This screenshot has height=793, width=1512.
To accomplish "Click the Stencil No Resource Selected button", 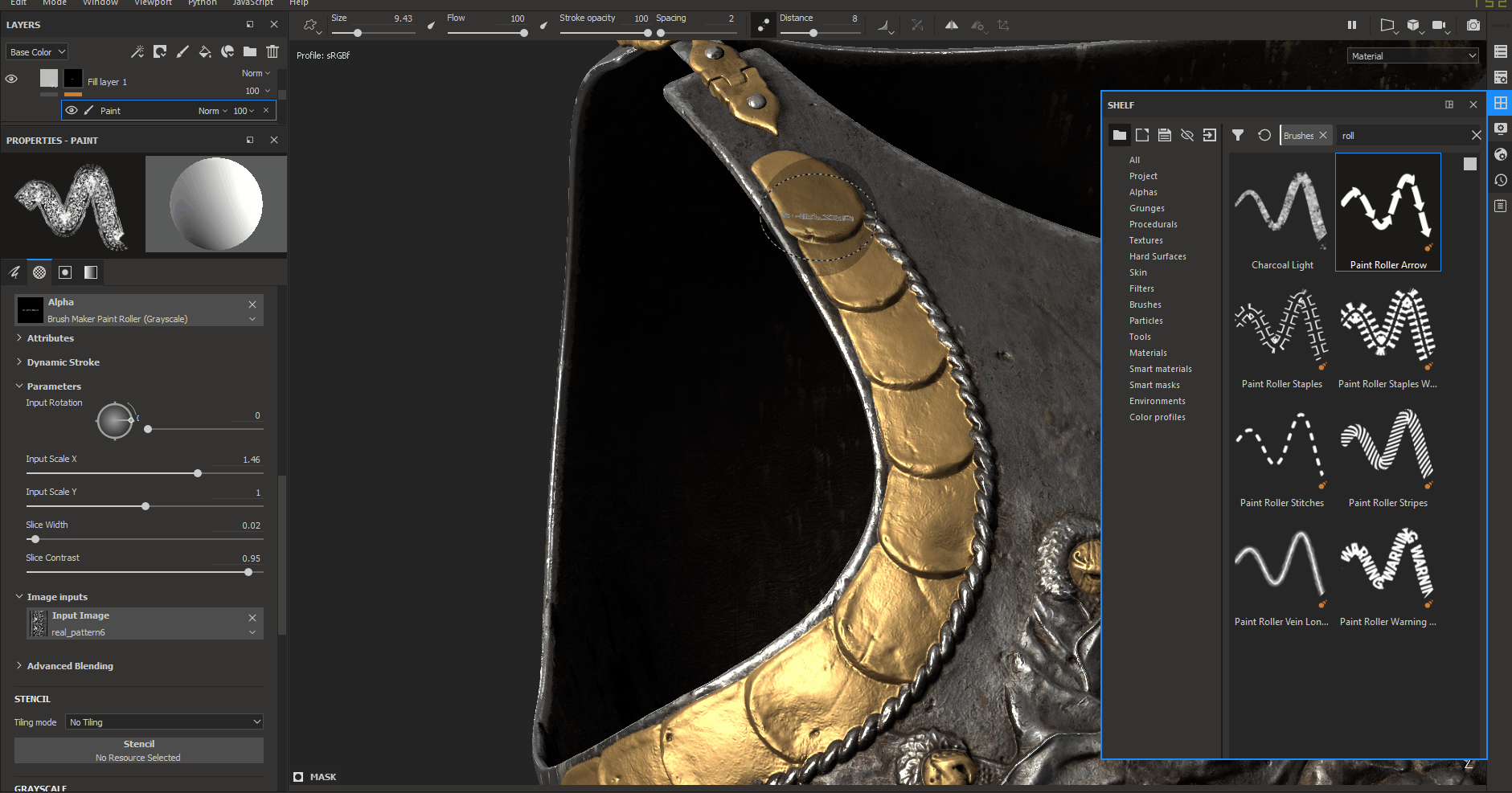I will pos(139,750).
